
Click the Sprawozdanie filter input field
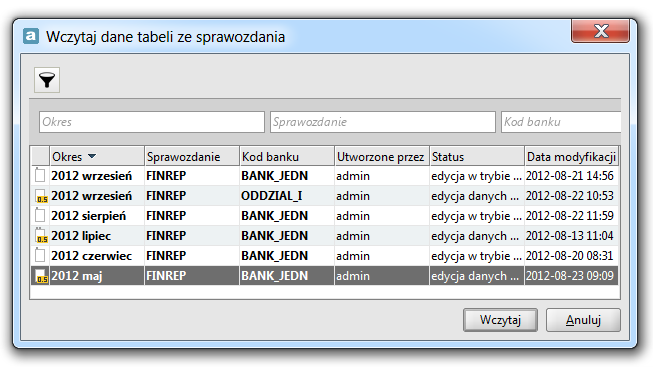click(383, 122)
